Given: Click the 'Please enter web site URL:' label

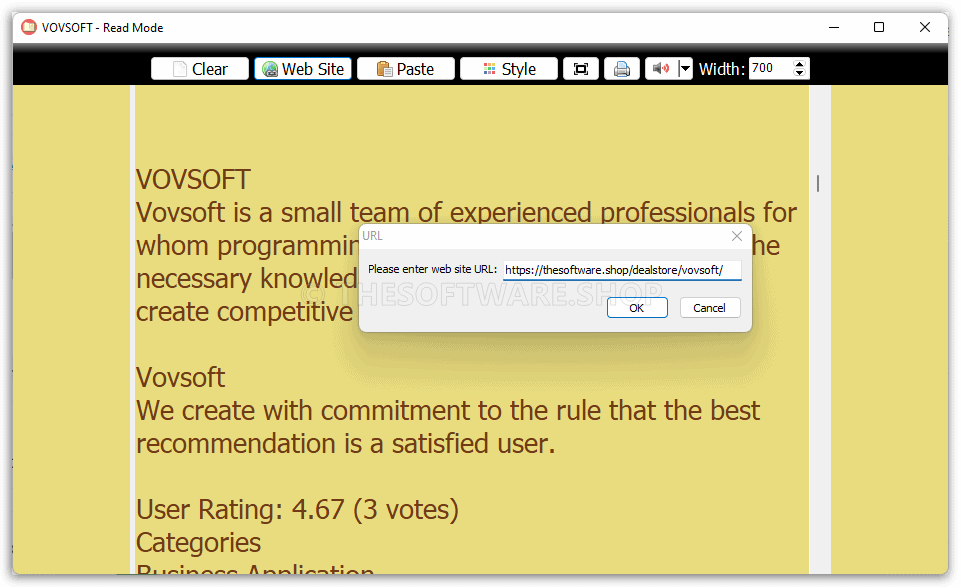Looking at the screenshot, I should pos(433,269).
